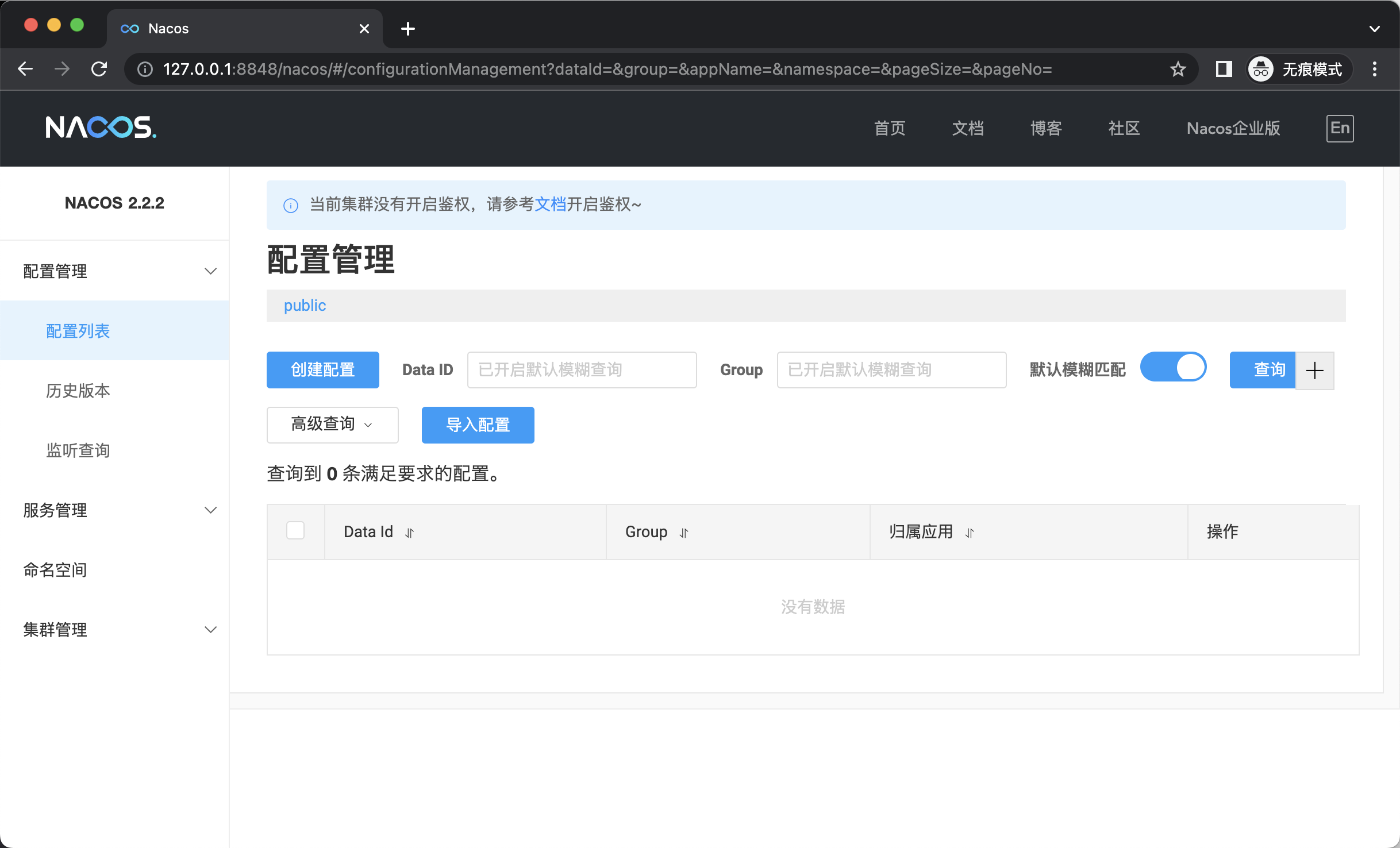Go to 命名空间 in the sidebar
1400x848 pixels.
coord(55,570)
